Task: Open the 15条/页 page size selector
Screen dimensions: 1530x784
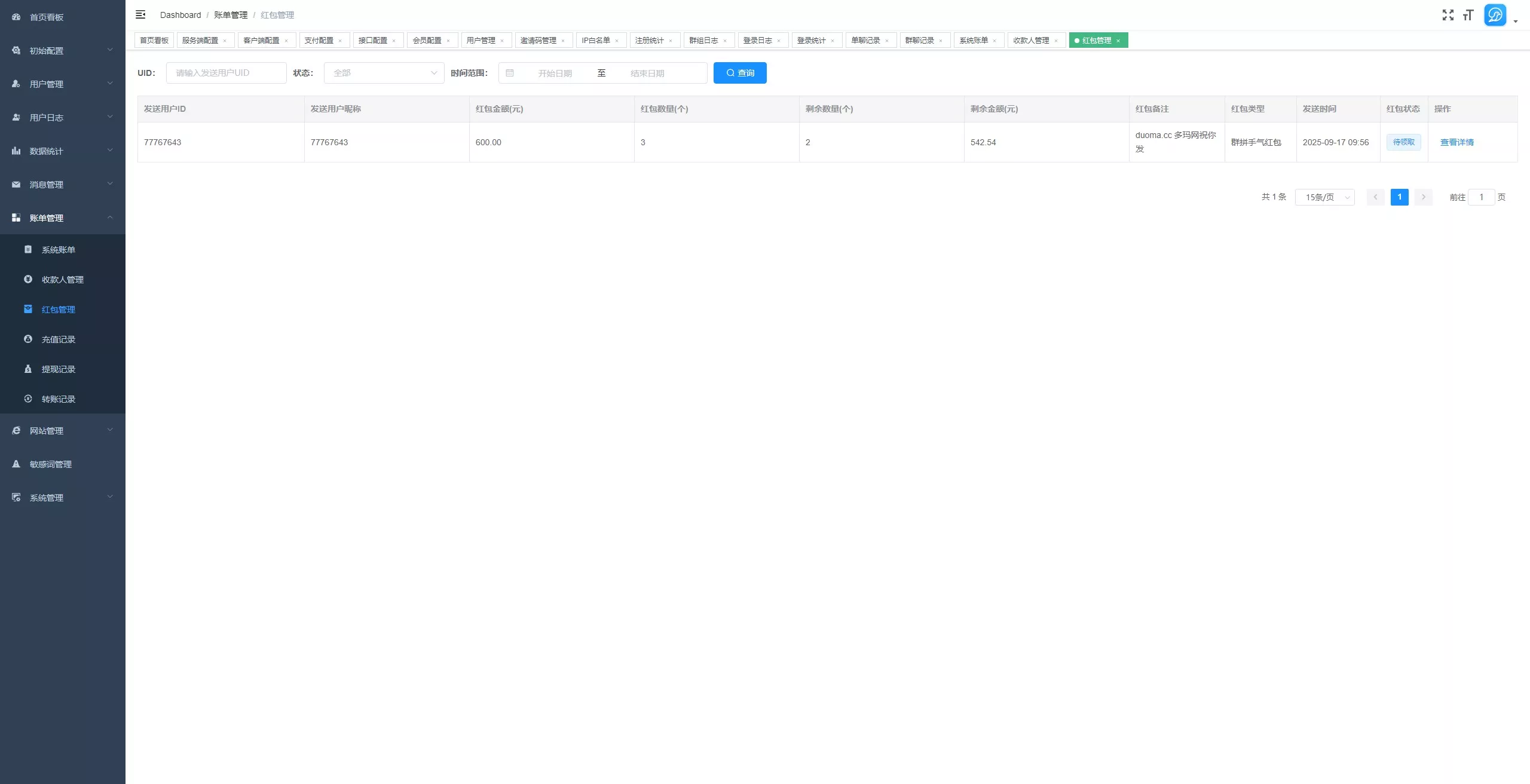Action: pyautogui.click(x=1324, y=197)
